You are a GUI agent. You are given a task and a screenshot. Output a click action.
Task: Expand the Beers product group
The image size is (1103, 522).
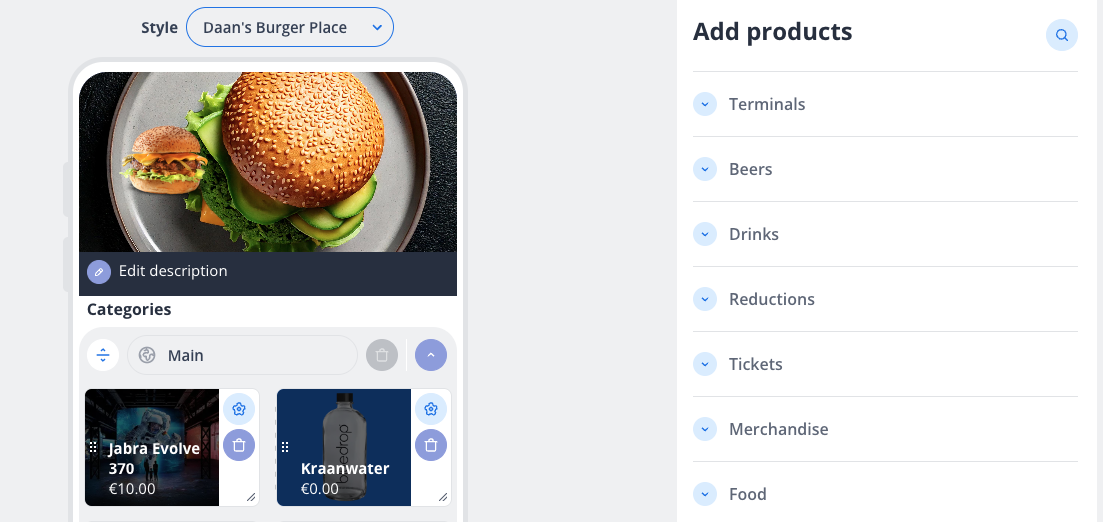tap(705, 169)
